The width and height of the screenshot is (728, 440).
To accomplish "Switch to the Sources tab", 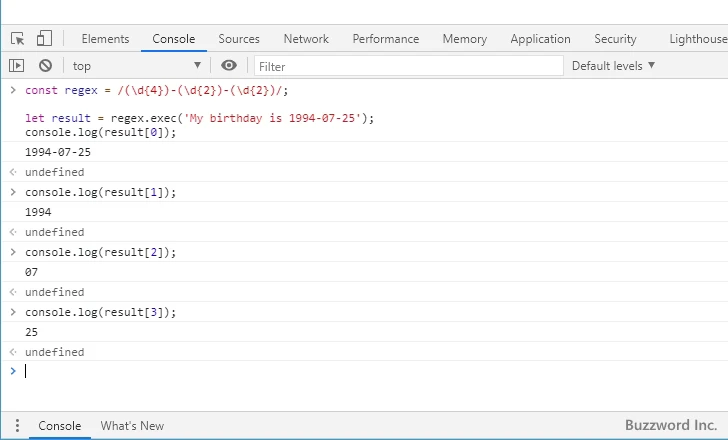I will 239,39.
